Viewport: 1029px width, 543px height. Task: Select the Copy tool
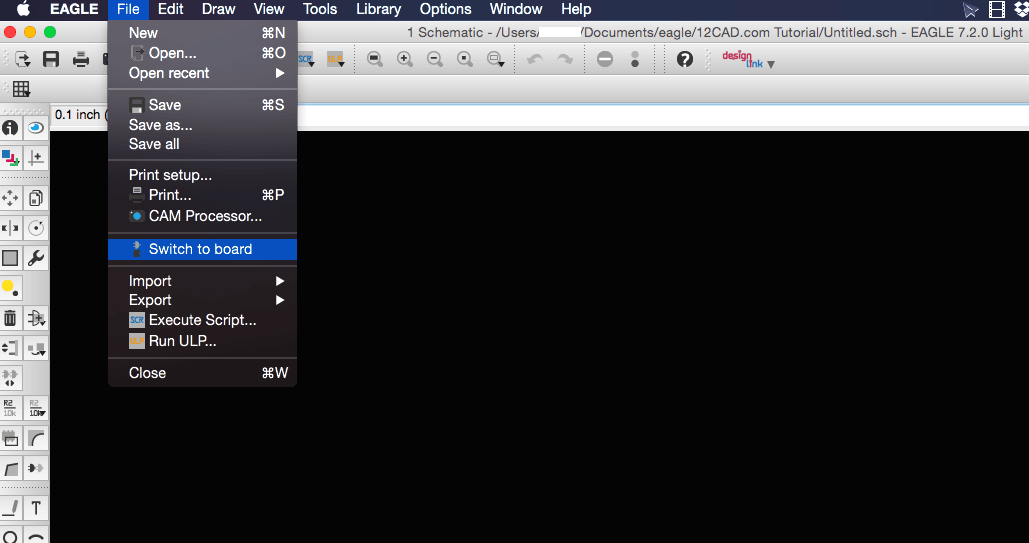click(x=36, y=198)
